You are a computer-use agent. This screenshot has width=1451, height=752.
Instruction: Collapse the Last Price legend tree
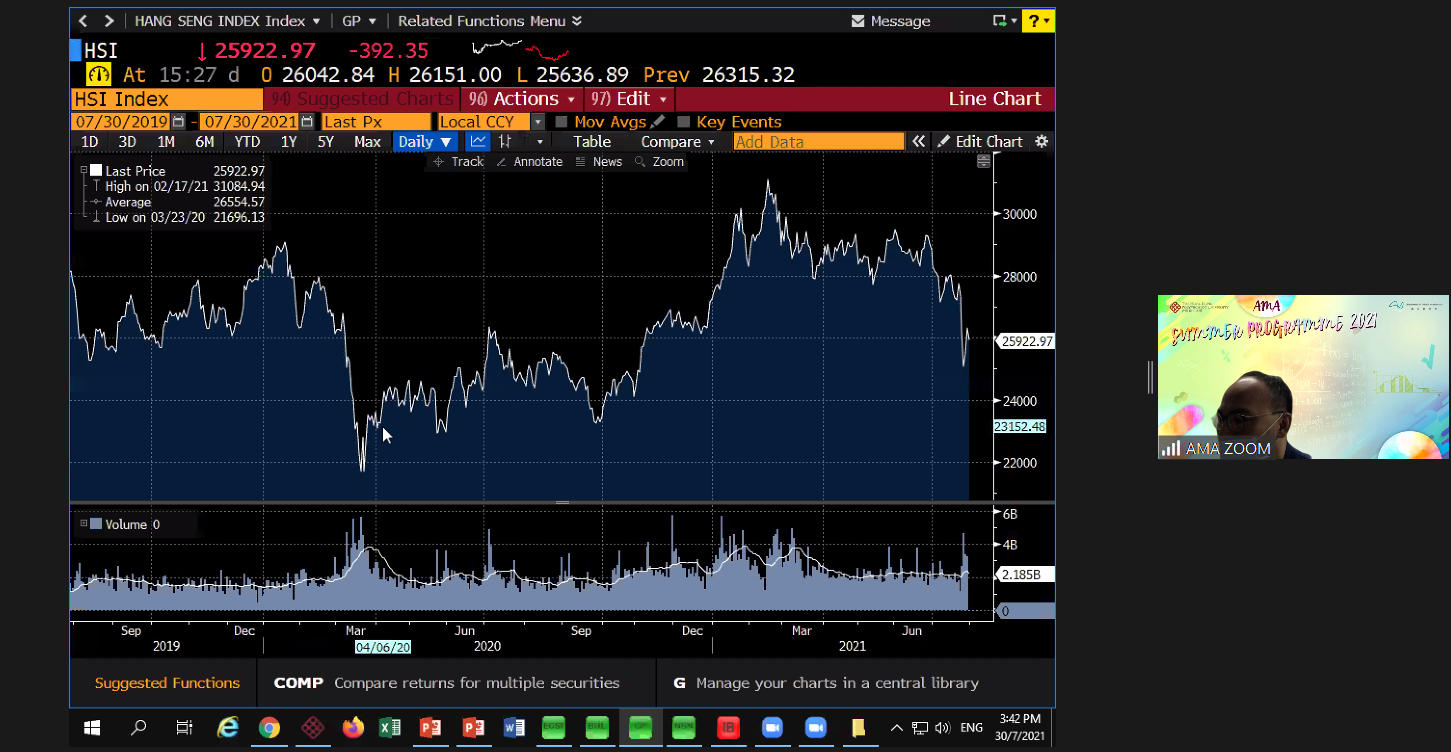click(84, 171)
